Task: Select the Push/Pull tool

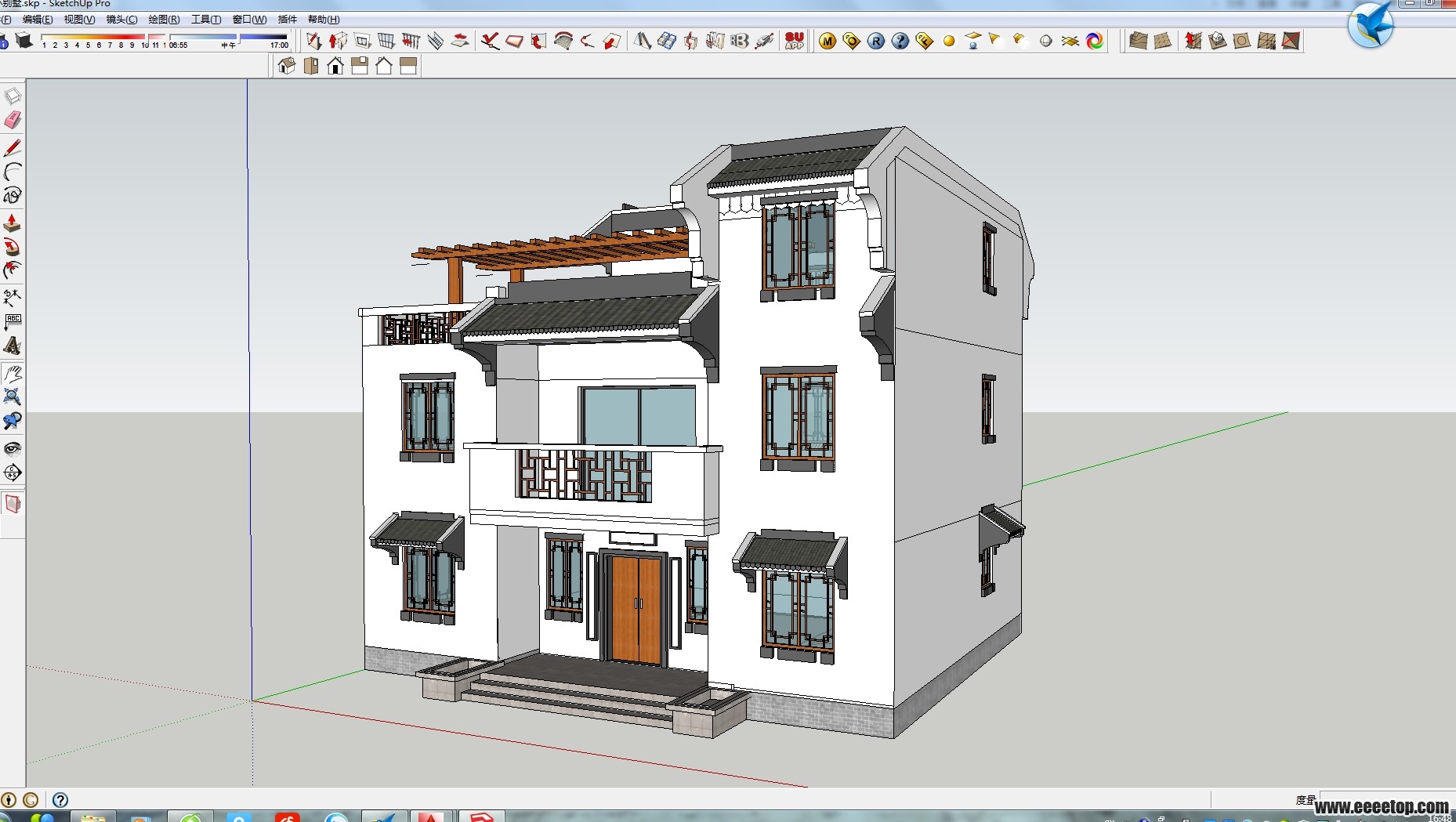Action: click(x=13, y=223)
